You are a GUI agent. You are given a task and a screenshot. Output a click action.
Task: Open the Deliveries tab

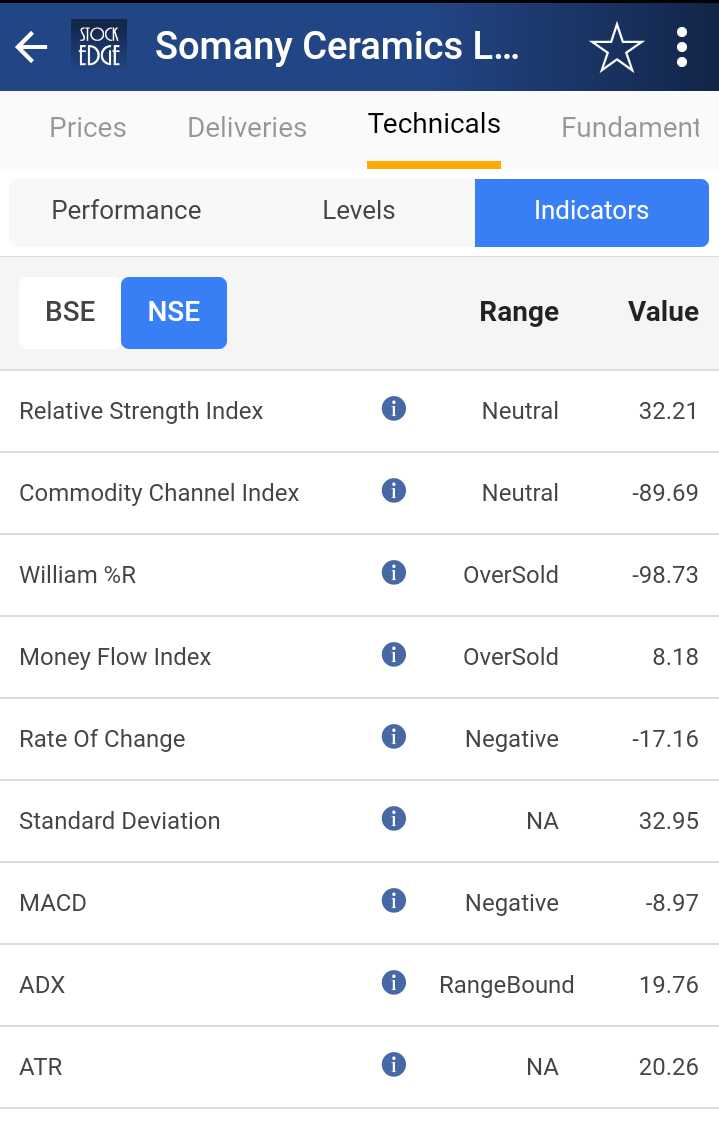click(247, 127)
